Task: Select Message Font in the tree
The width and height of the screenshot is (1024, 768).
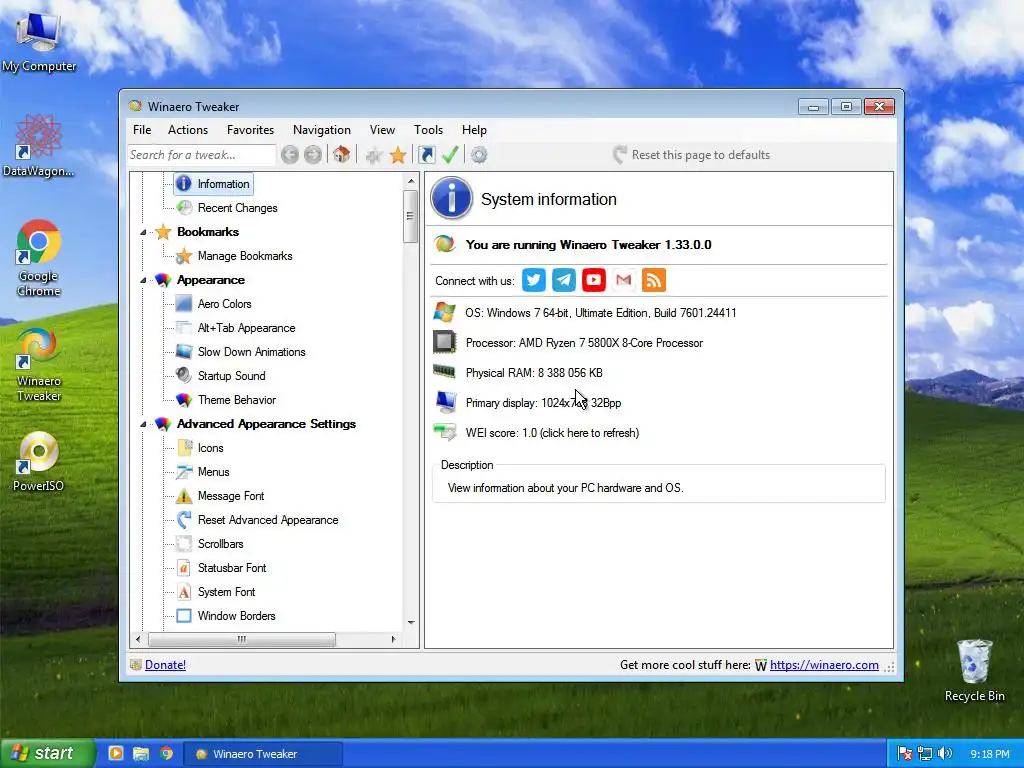Action: (231, 496)
